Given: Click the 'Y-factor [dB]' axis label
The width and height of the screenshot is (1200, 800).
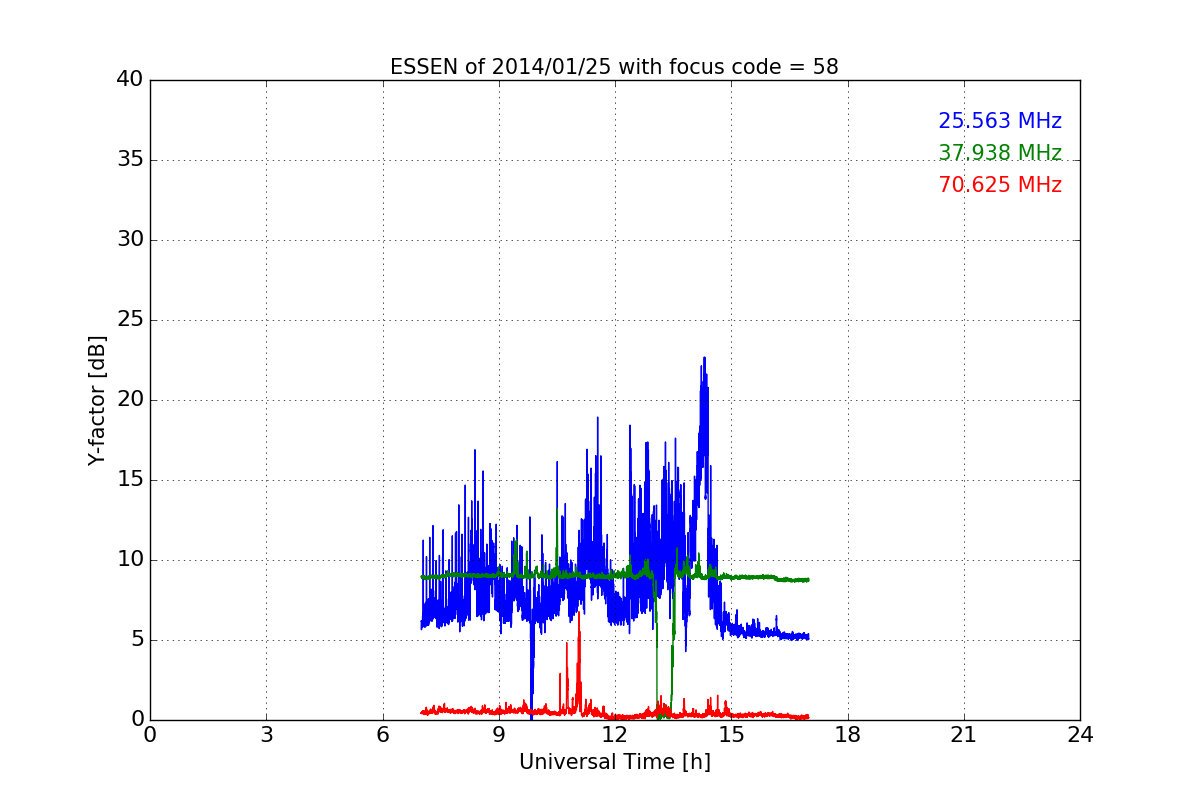Looking at the screenshot, I should point(97,400).
